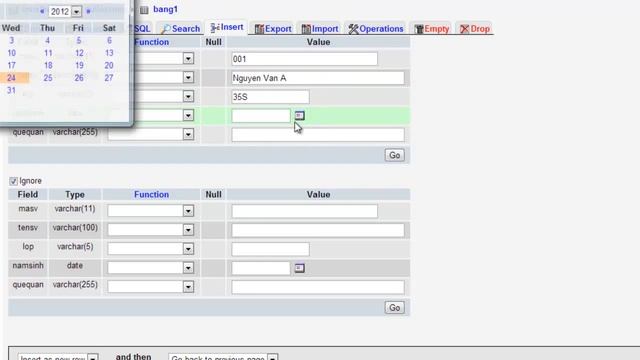The width and height of the screenshot is (640, 360).
Task: Select day 6 in the calendar
Action: pos(109,40)
